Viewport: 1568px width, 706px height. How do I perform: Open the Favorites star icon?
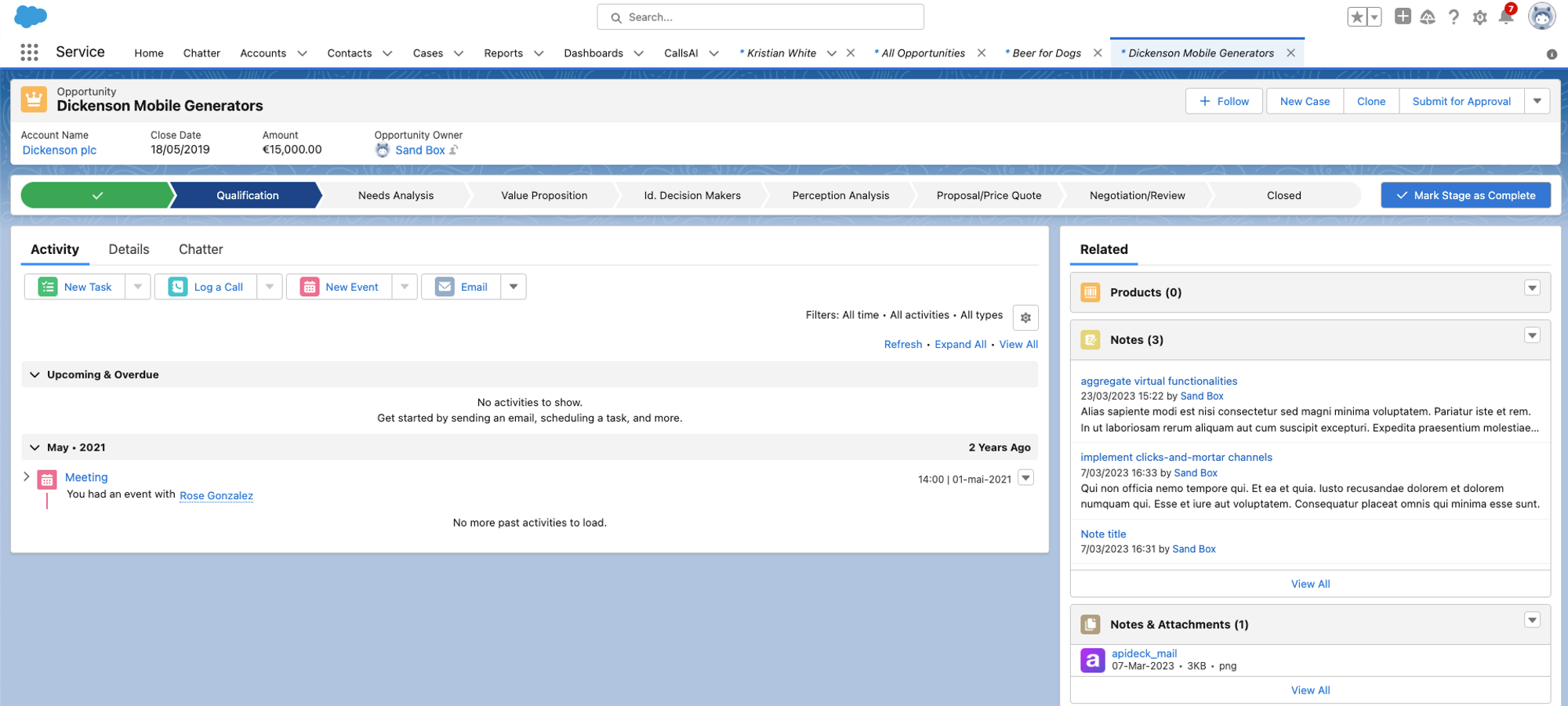1357,17
